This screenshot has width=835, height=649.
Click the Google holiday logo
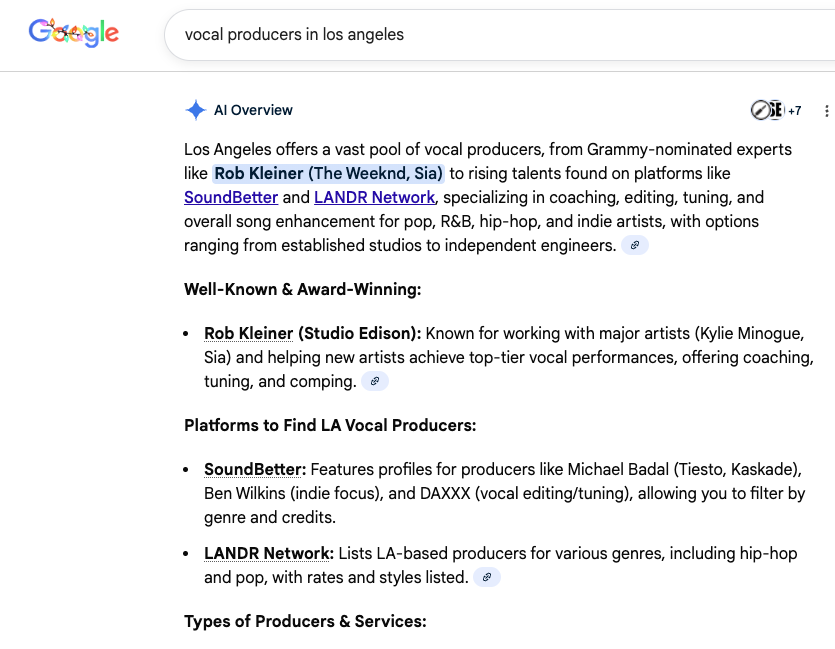coord(73,33)
